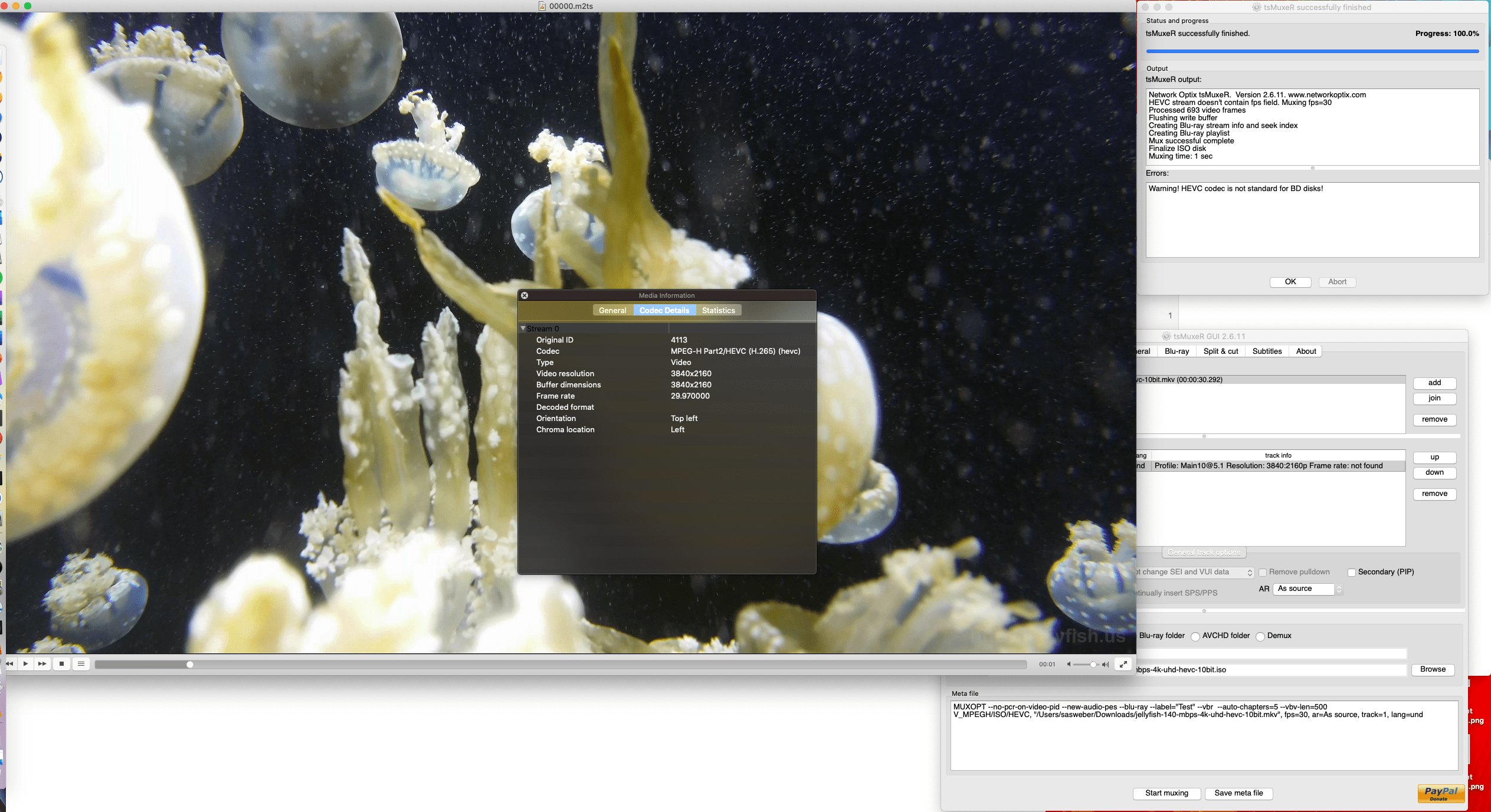
Task: Open the AR 'As source' combo box
Action: 1307,589
